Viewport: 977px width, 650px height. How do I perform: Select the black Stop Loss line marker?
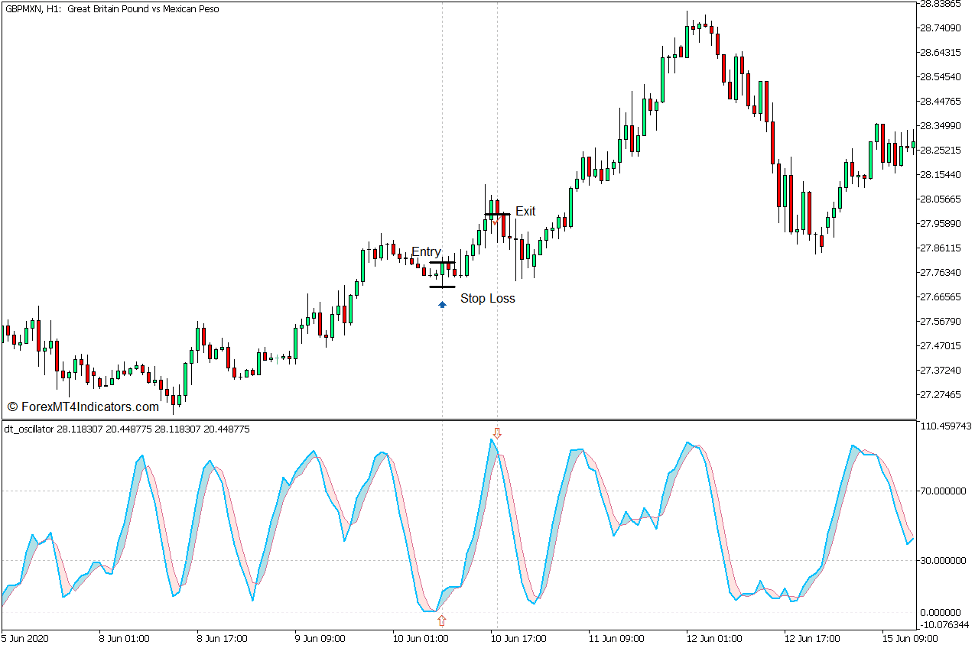coord(442,287)
